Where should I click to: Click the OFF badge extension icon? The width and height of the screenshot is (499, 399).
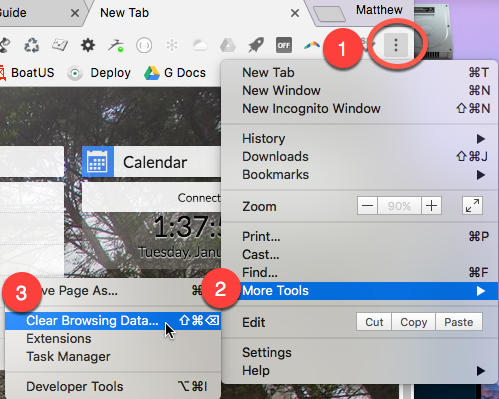(x=284, y=45)
